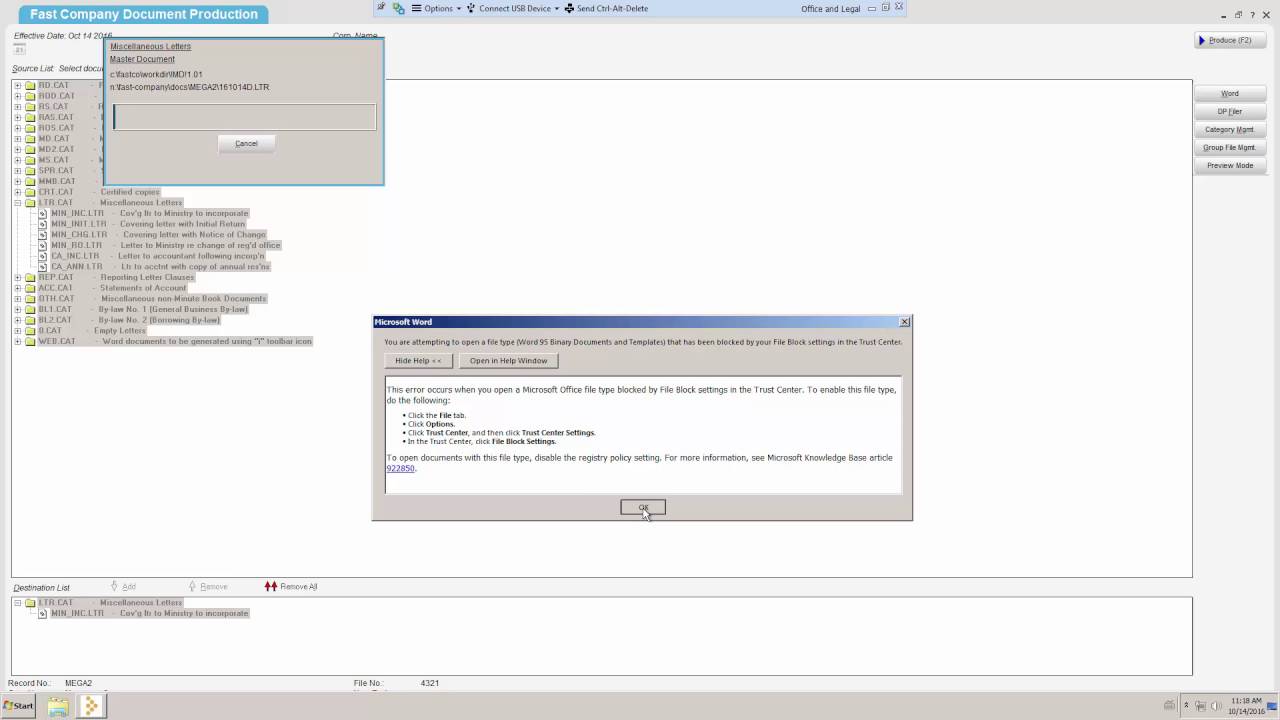The width and height of the screenshot is (1280, 720).
Task: Click the 0.CAT Empty Letters folder icon
Action: [30, 331]
